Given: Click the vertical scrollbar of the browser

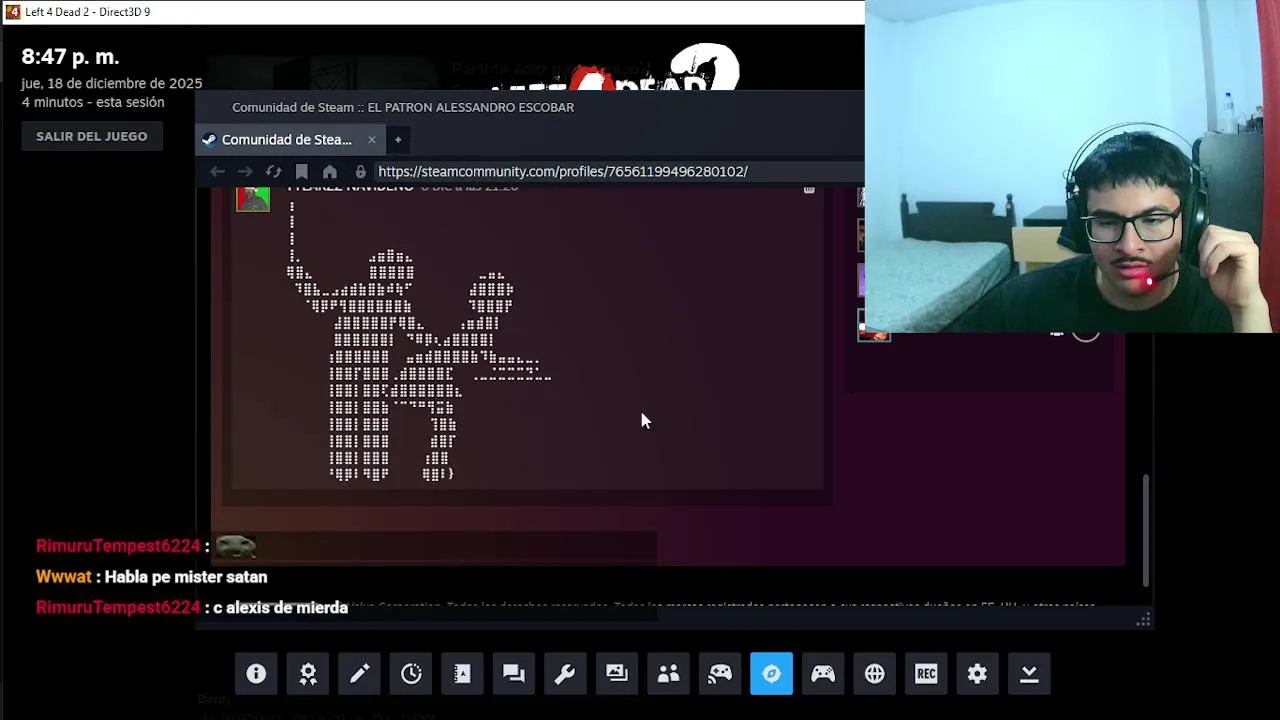Looking at the screenshot, I should tap(1146, 530).
